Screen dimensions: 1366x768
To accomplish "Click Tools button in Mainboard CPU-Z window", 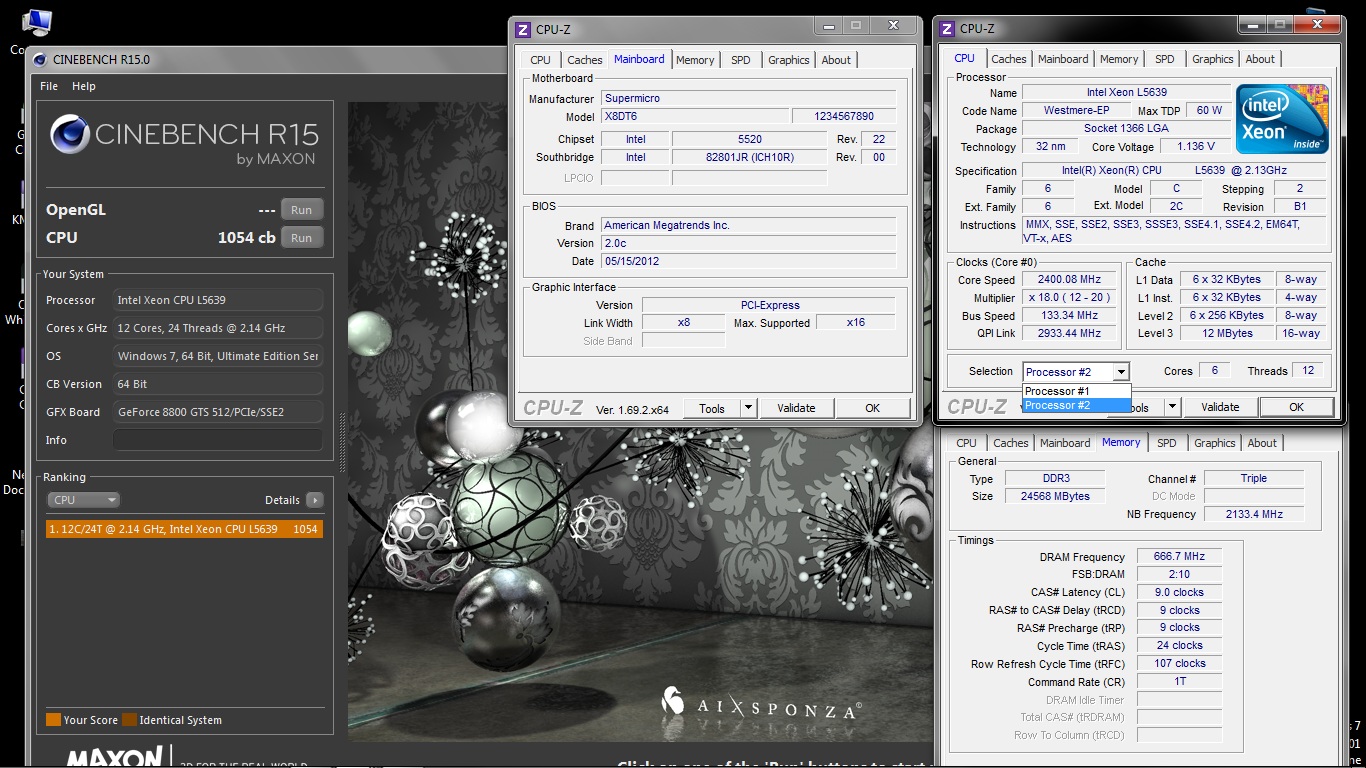I will click(x=712, y=408).
